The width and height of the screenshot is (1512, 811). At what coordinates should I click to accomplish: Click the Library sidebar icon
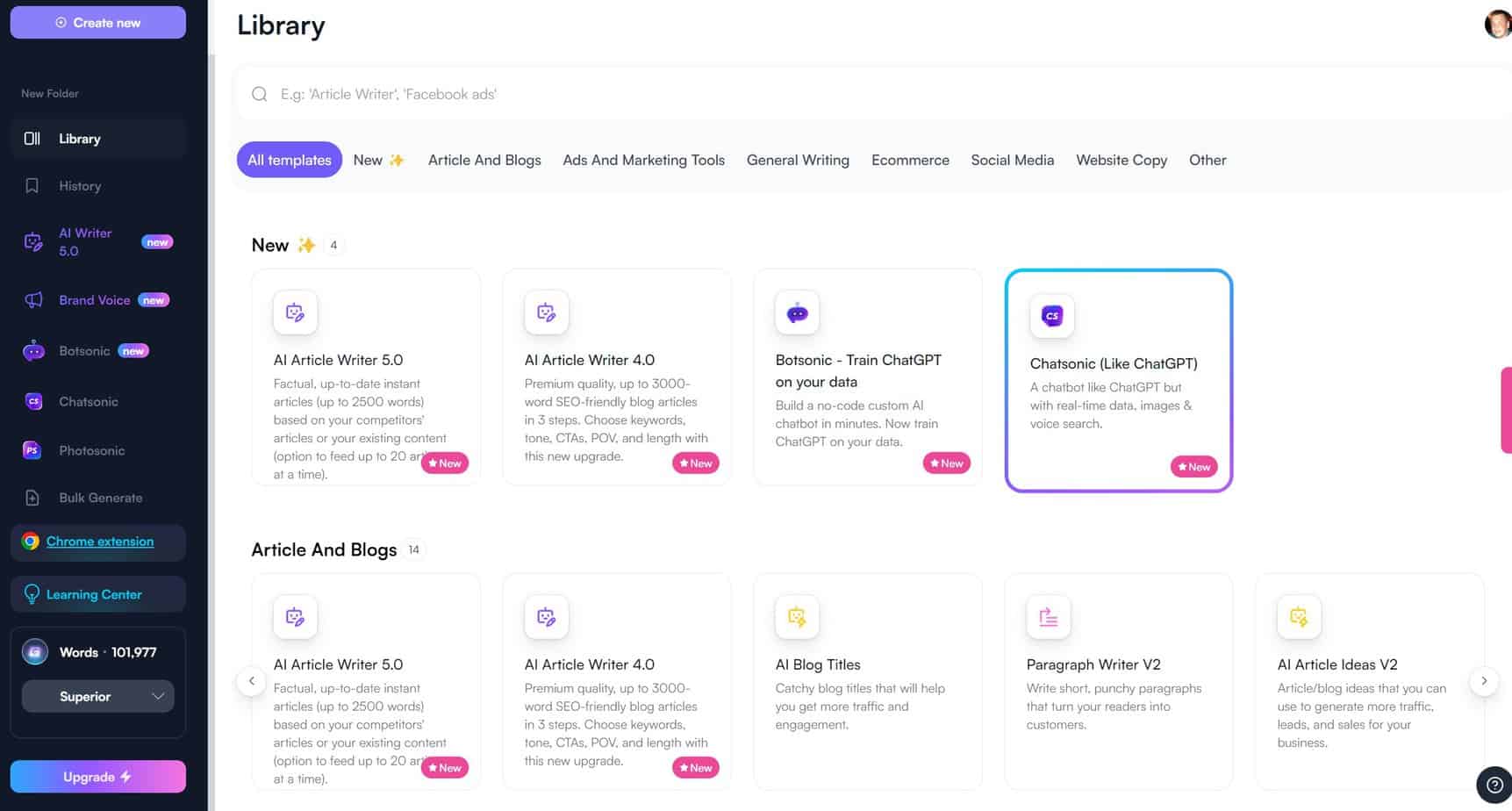(32, 139)
